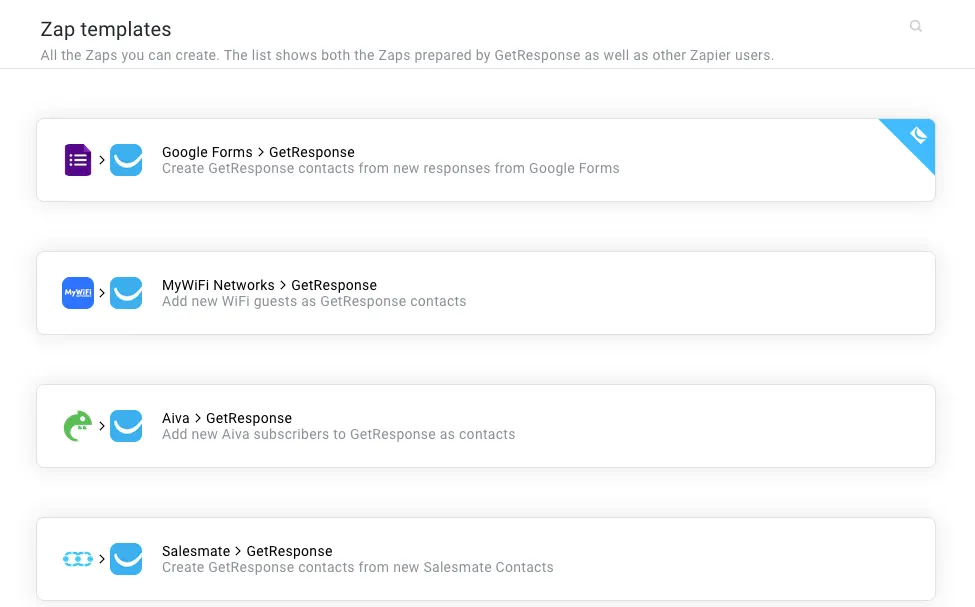Open the search magnifier icon

tap(915, 26)
